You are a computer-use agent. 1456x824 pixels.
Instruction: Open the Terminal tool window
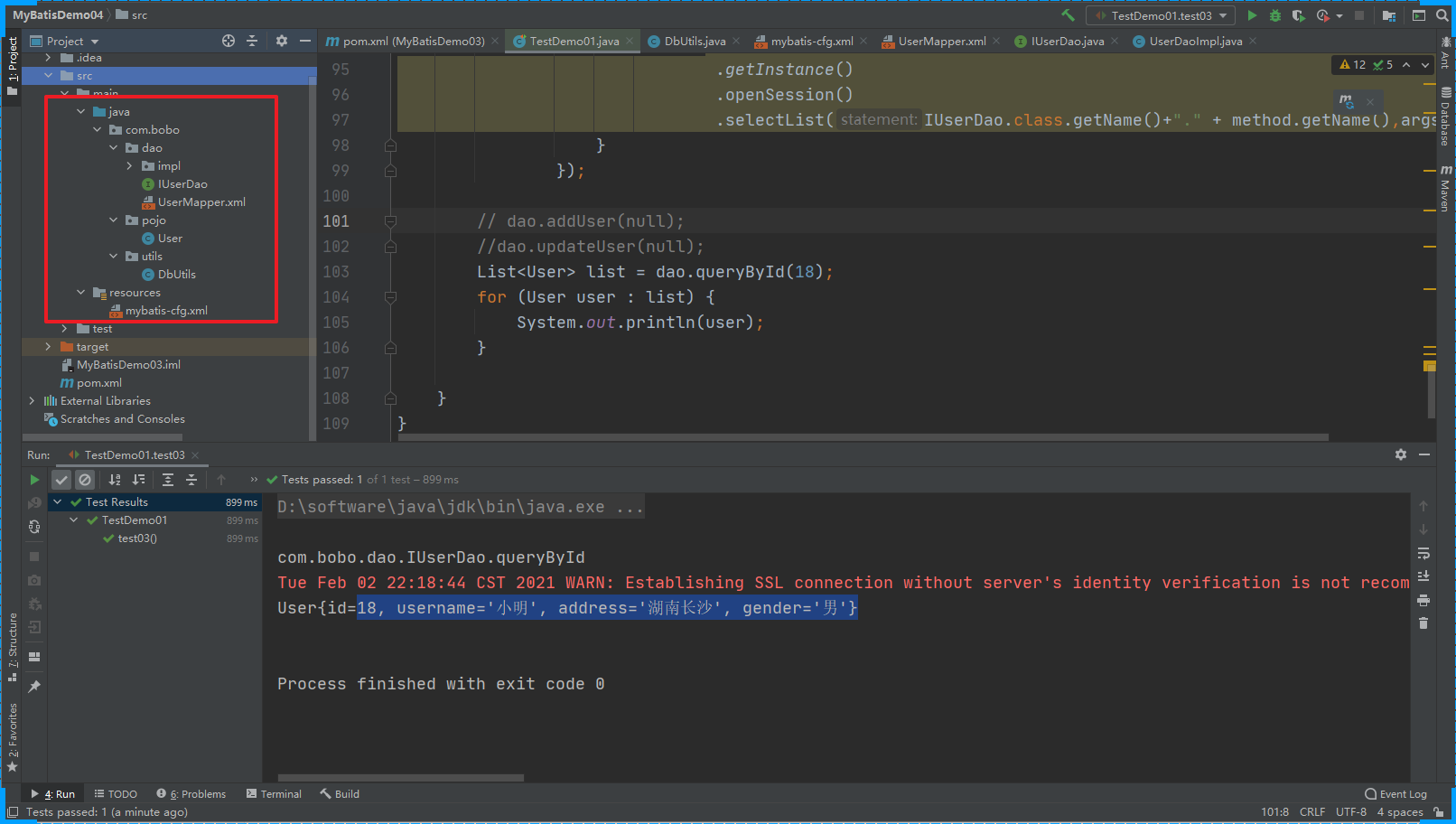[274, 794]
